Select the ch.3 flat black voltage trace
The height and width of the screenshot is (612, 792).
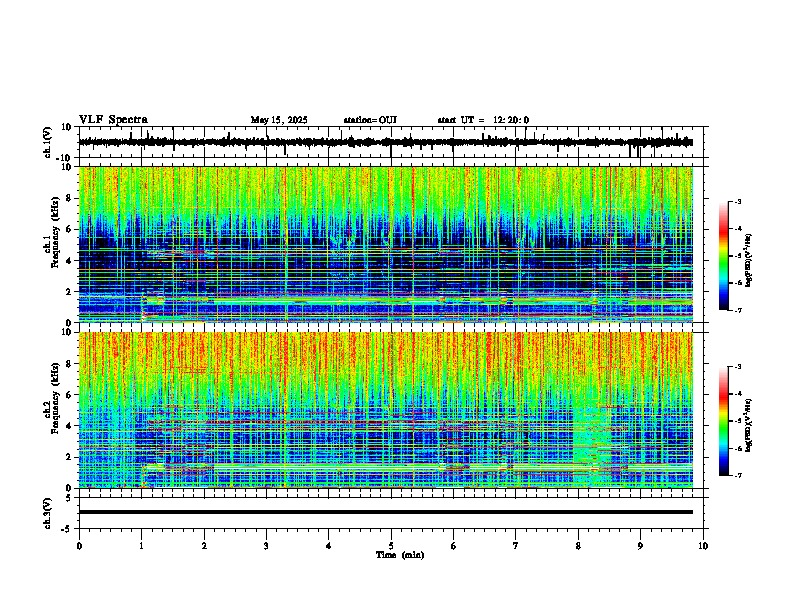386,512
